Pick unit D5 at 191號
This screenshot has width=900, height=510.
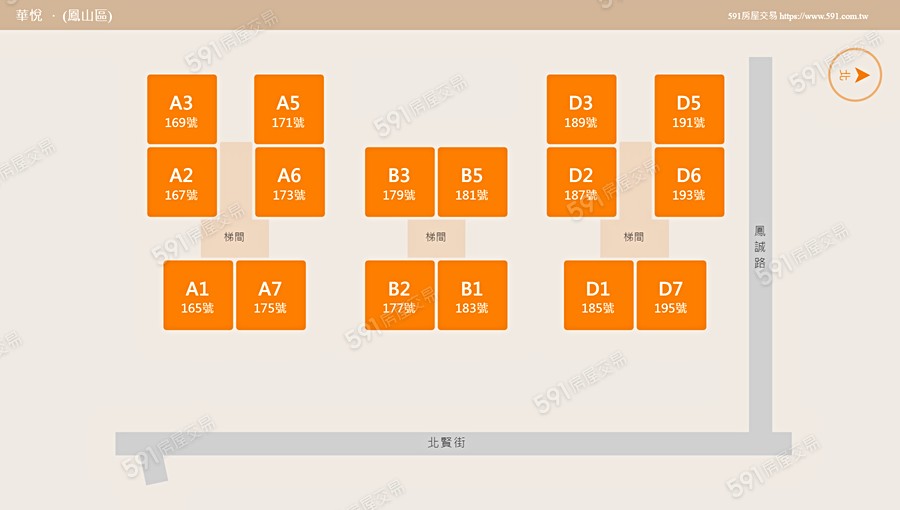pos(689,109)
